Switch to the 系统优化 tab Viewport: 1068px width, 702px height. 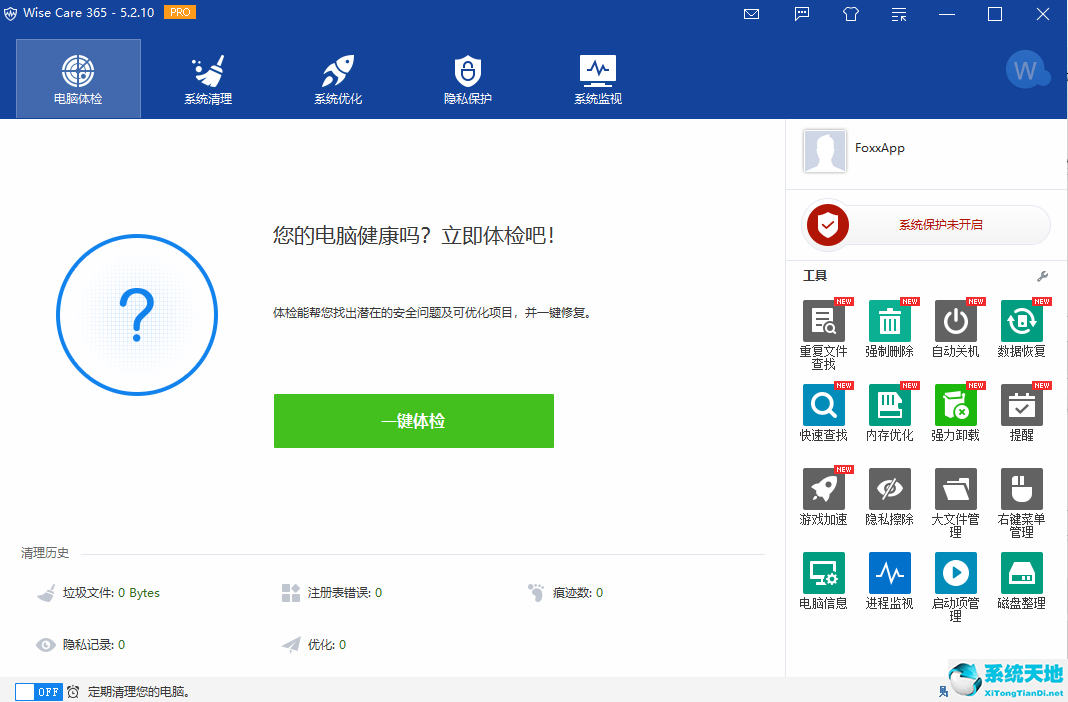(339, 78)
